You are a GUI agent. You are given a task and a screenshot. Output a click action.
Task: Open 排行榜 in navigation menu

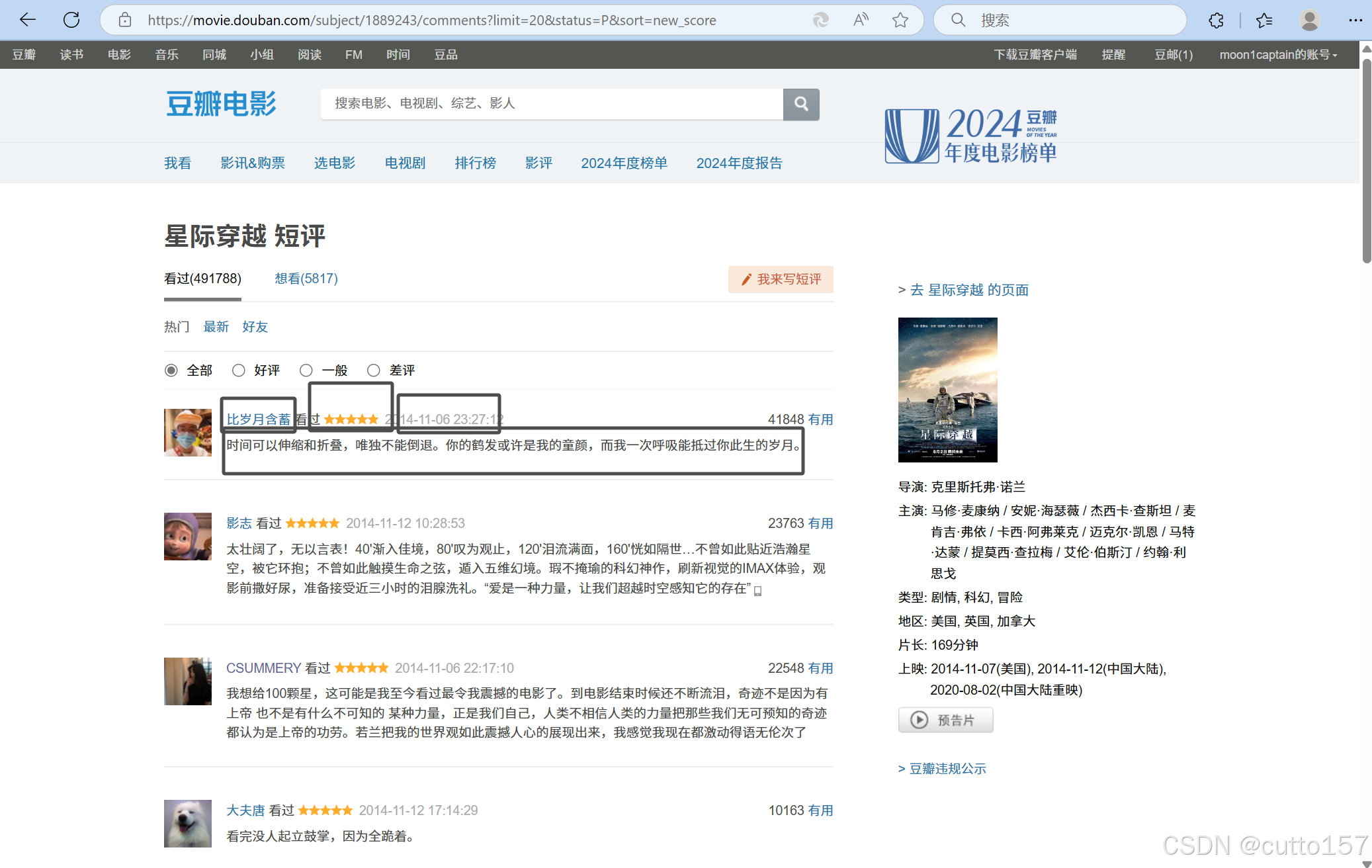tap(475, 163)
